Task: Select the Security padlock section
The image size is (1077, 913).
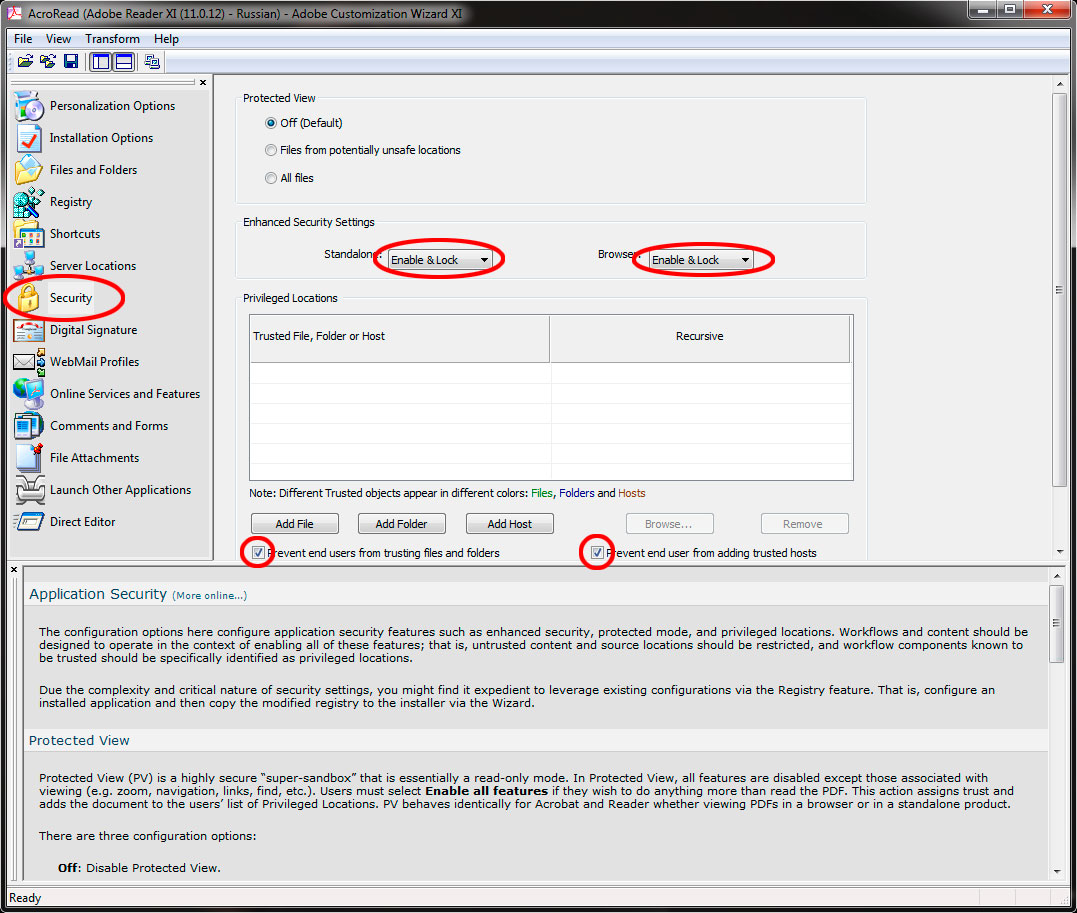Action: tap(54, 298)
